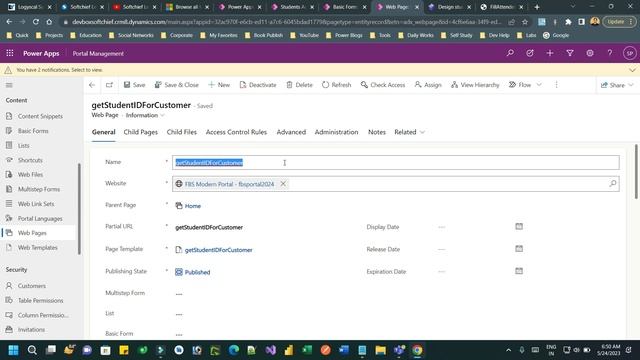The image size is (640, 360).
Task: Delete the web page record
Action: (299, 85)
